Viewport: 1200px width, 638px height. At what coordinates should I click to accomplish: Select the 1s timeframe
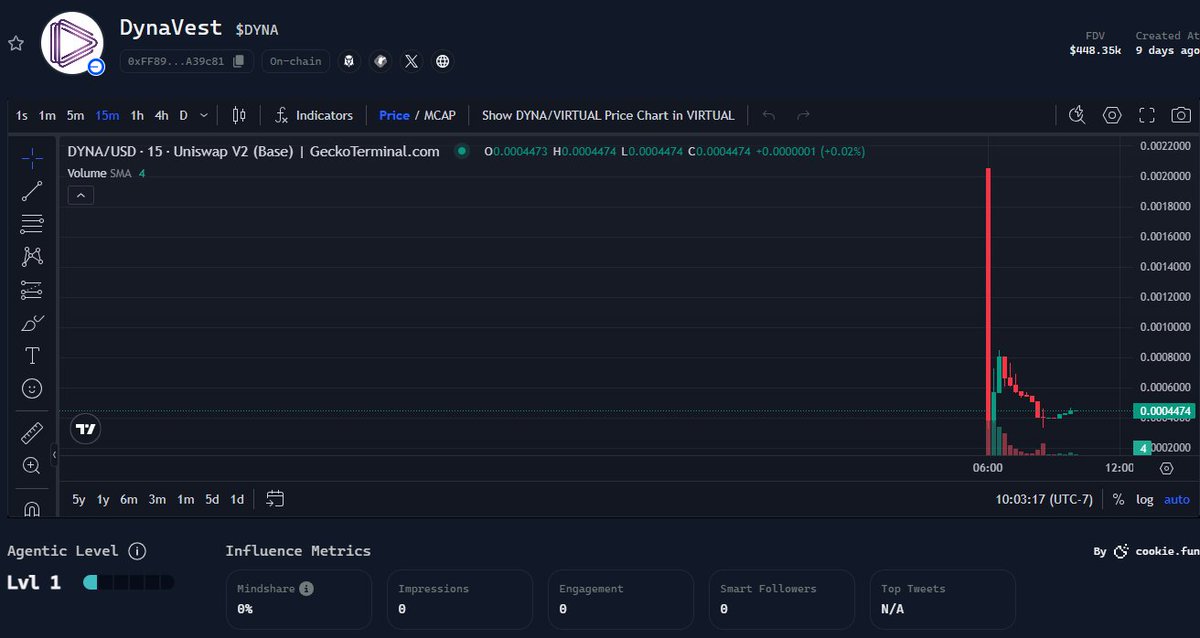[22, 115]
